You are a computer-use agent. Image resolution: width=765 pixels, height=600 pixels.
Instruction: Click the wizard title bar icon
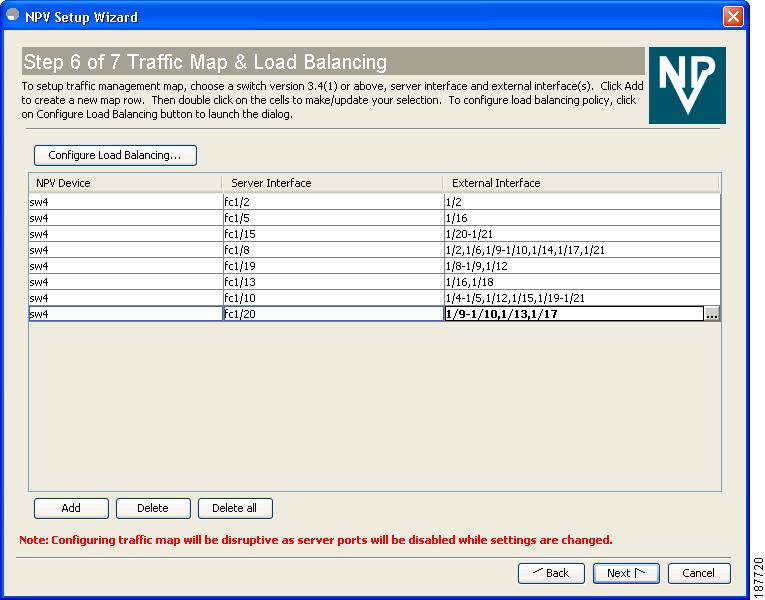pos(13,16)
